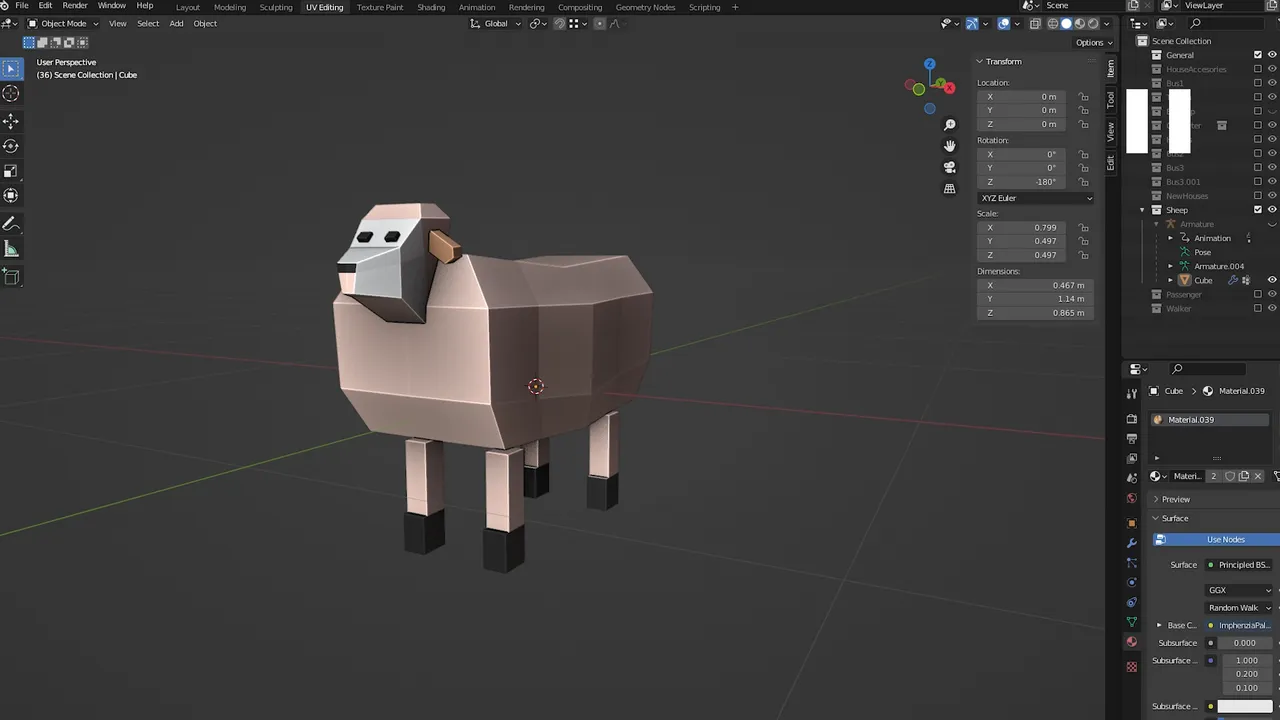Open the Scene properties tab icon

(x=1132, y=478)
